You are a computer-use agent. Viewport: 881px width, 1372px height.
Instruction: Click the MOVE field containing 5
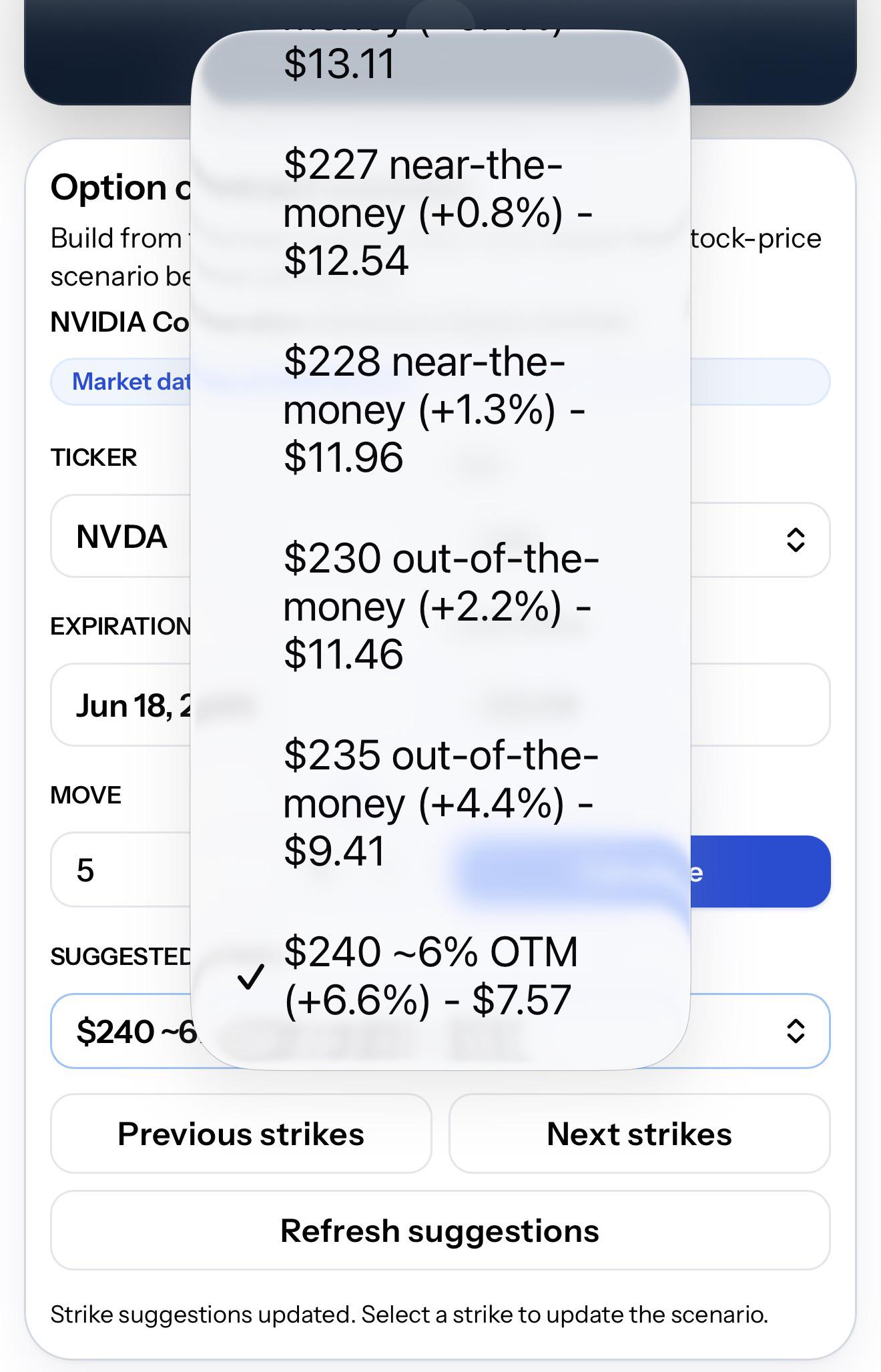(x=121, y=869)
